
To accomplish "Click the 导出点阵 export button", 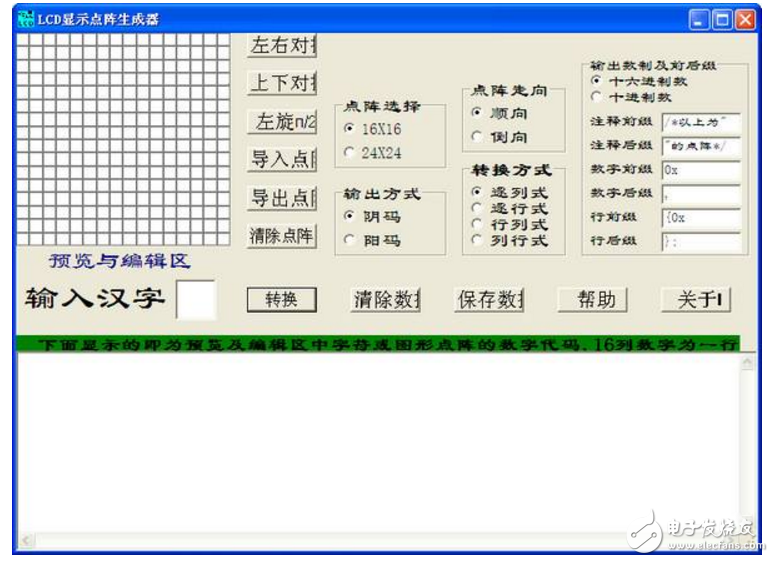I will [282, 198].
